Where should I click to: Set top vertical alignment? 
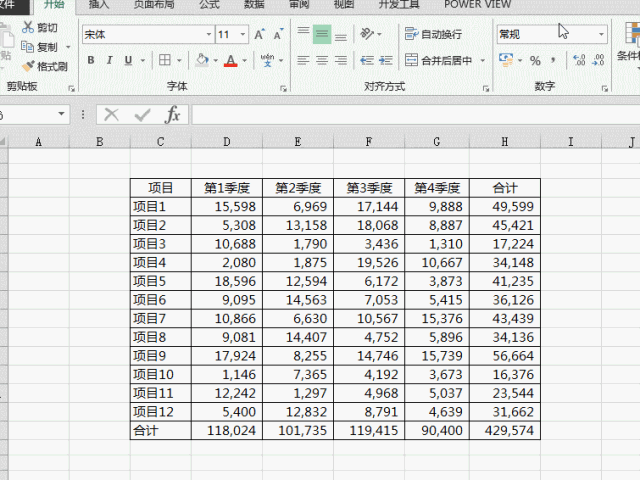tap(303, 34)
